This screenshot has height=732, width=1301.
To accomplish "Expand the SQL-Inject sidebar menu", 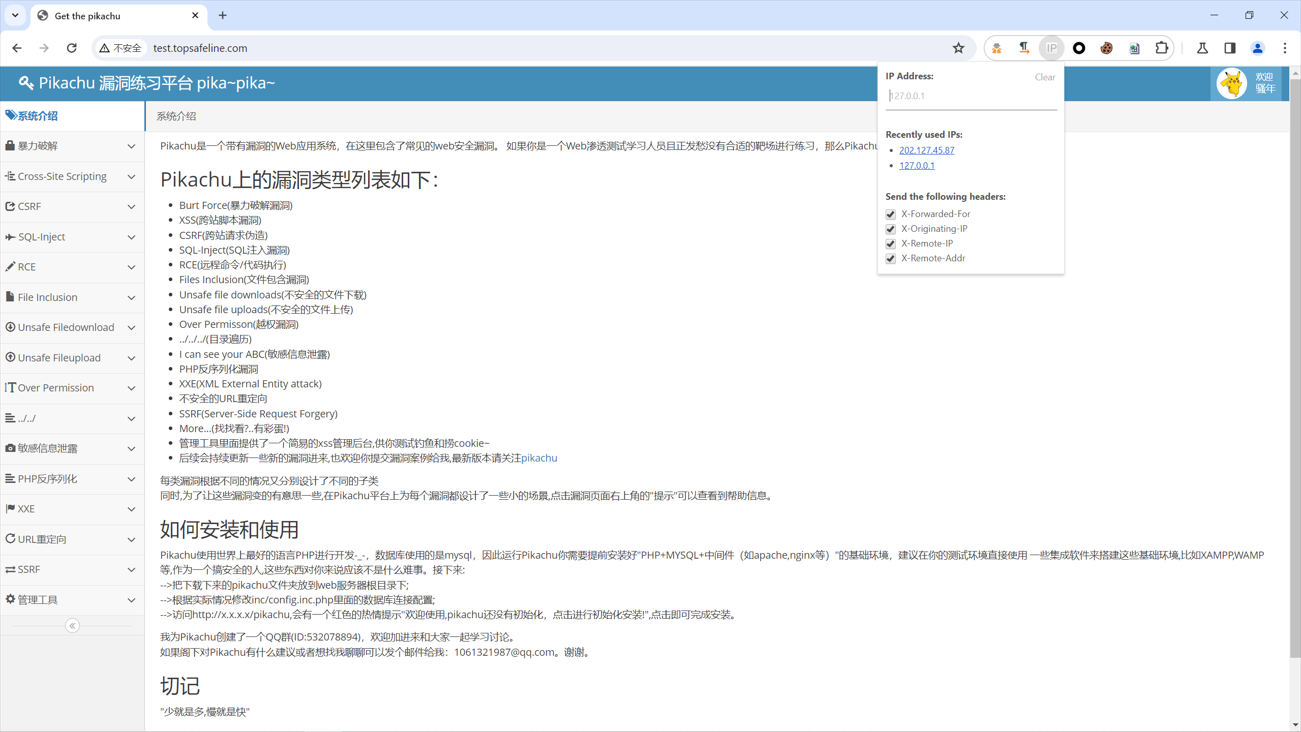I will coord(71,236).
